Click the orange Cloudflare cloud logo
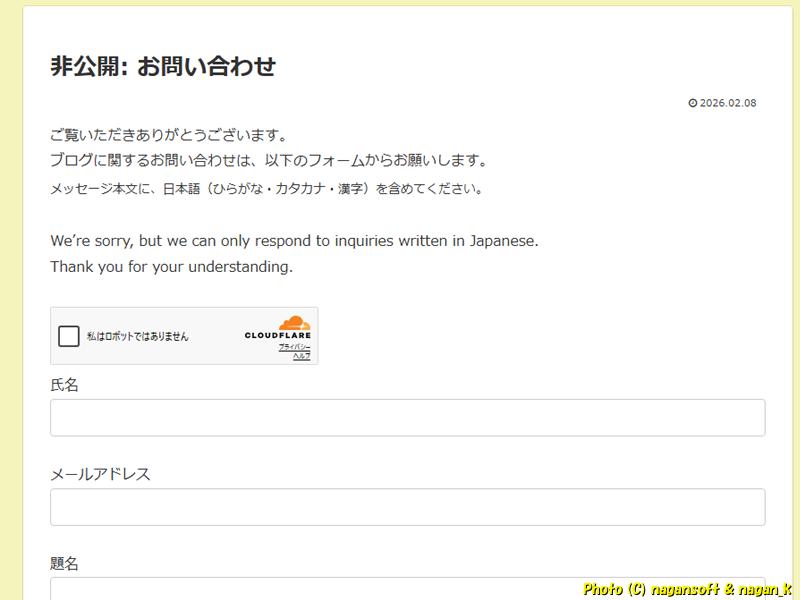The width and height of the screenshot is (800, 600). (294, 323)
